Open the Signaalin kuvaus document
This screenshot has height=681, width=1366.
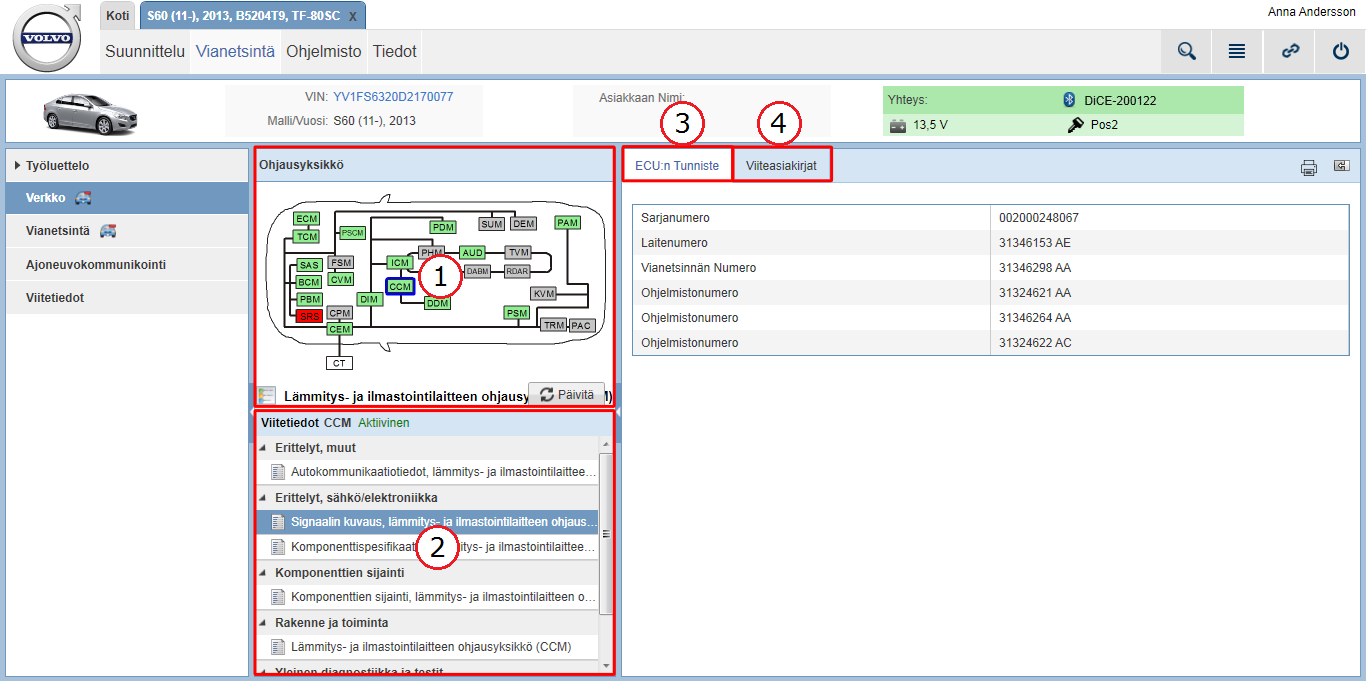(x=427, y=522)
